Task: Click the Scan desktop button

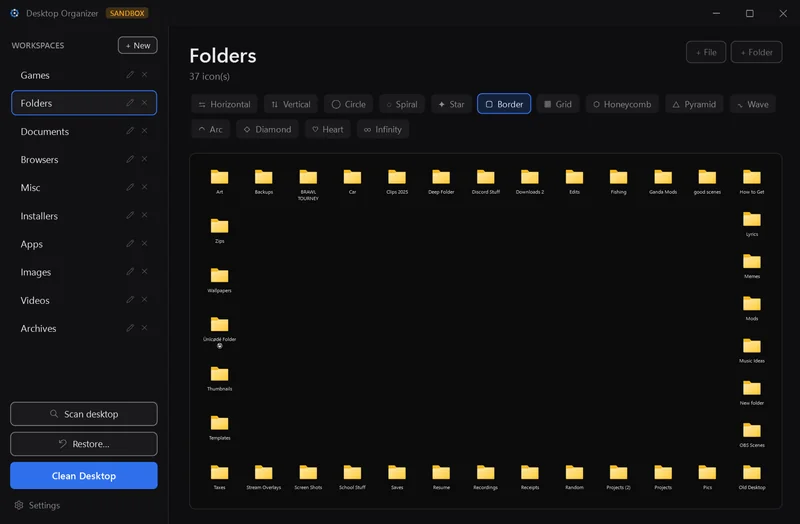Action: pyautogui.click(x=84, y=414)
